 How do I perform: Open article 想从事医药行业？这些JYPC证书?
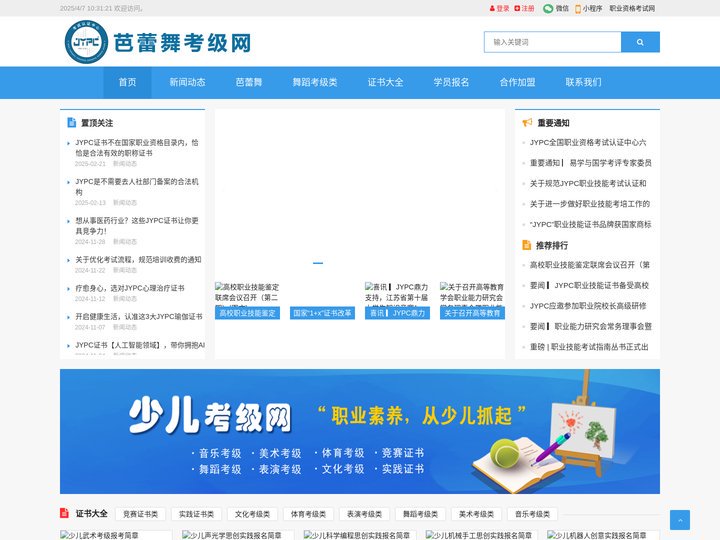tap(137, 225)
